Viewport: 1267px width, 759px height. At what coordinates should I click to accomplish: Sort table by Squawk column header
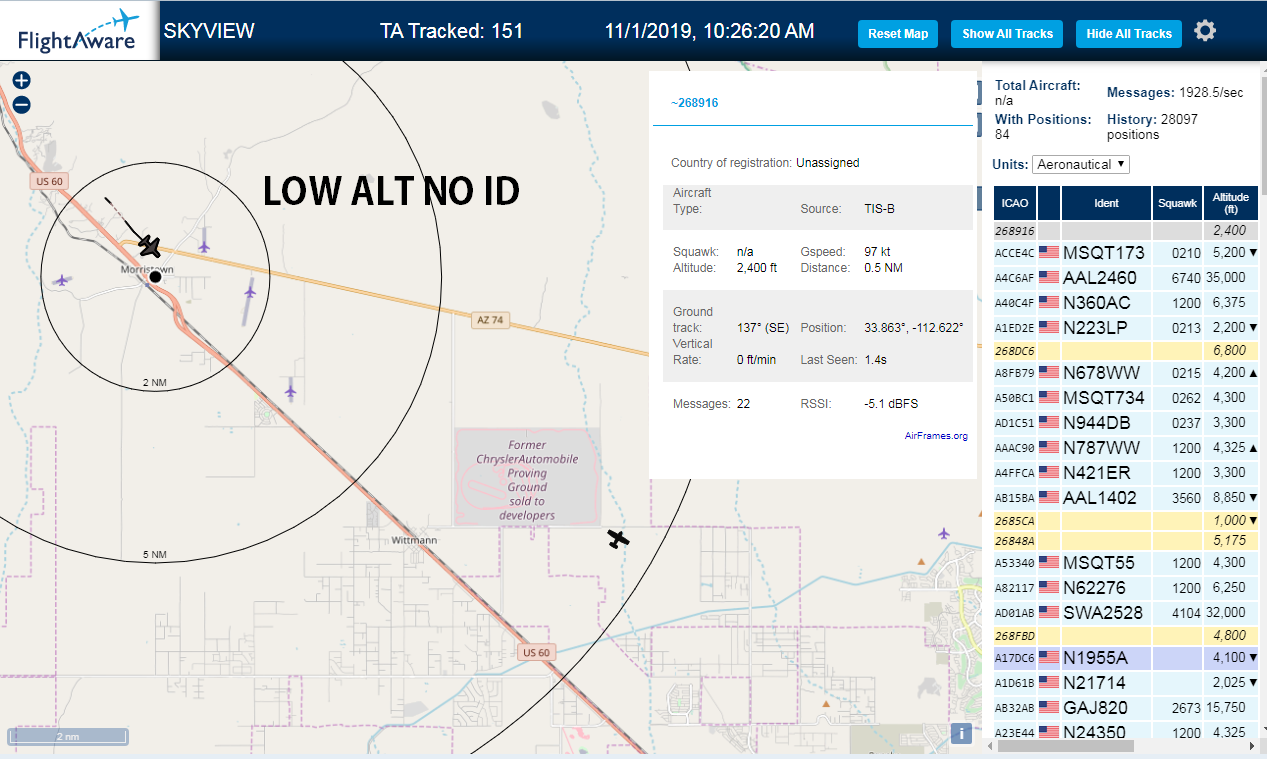1177,203
